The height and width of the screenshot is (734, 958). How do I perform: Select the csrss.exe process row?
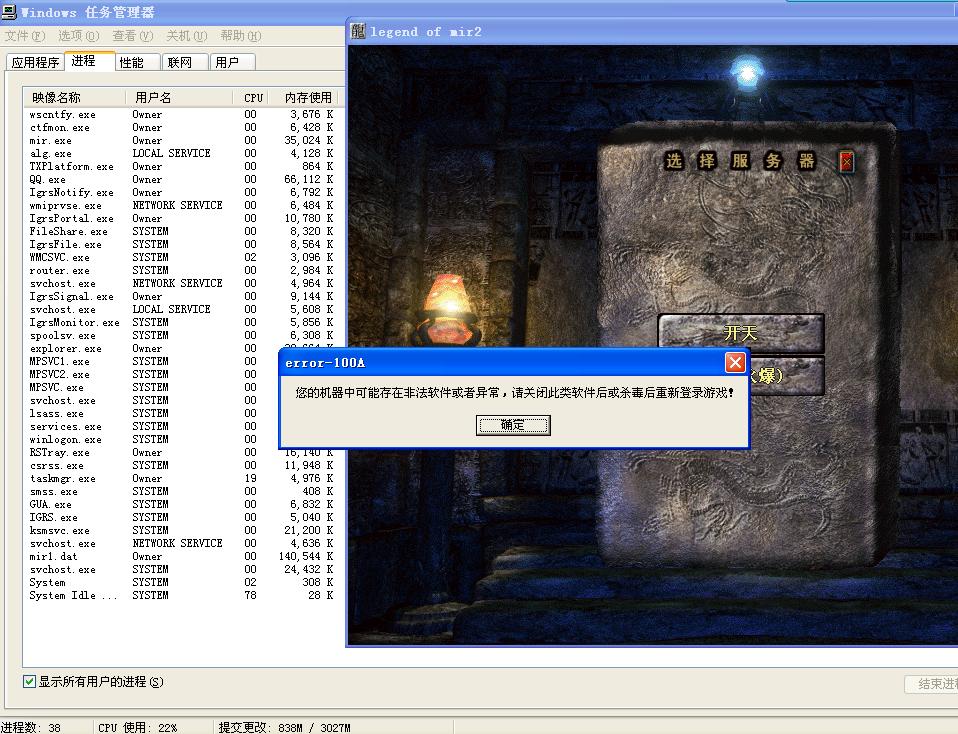click(181, 465)
